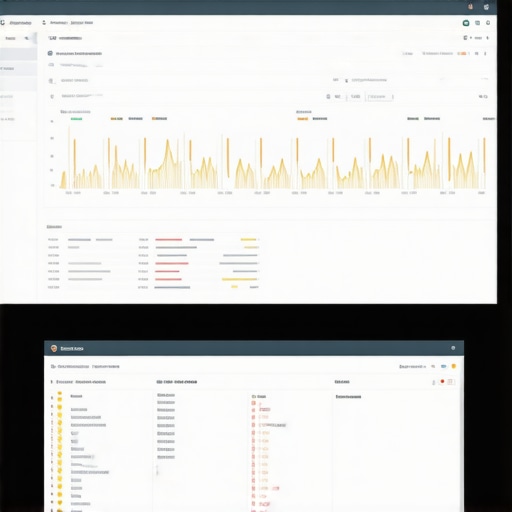The image size is (512, 512).
Task: Click the shield logo in lower window title bar
Action: pos(54,348)
